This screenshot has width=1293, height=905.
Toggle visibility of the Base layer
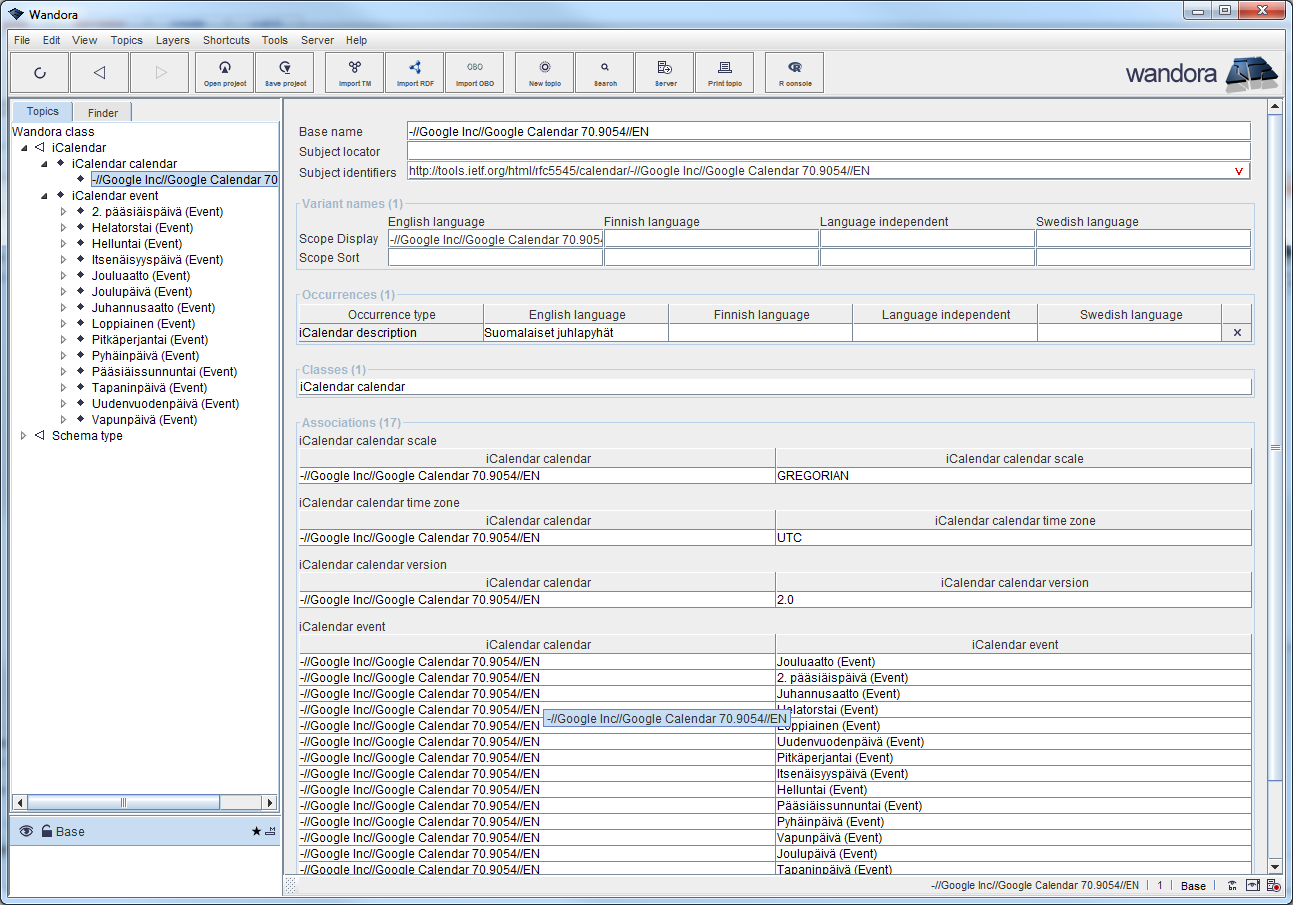click(25, 831)
